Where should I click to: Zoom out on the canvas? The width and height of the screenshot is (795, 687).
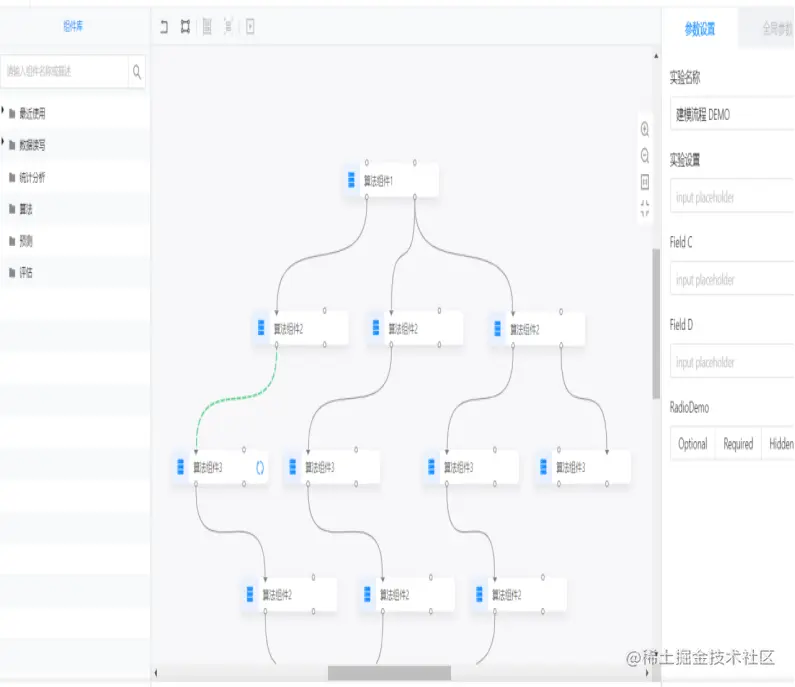[x=645, y=156]
